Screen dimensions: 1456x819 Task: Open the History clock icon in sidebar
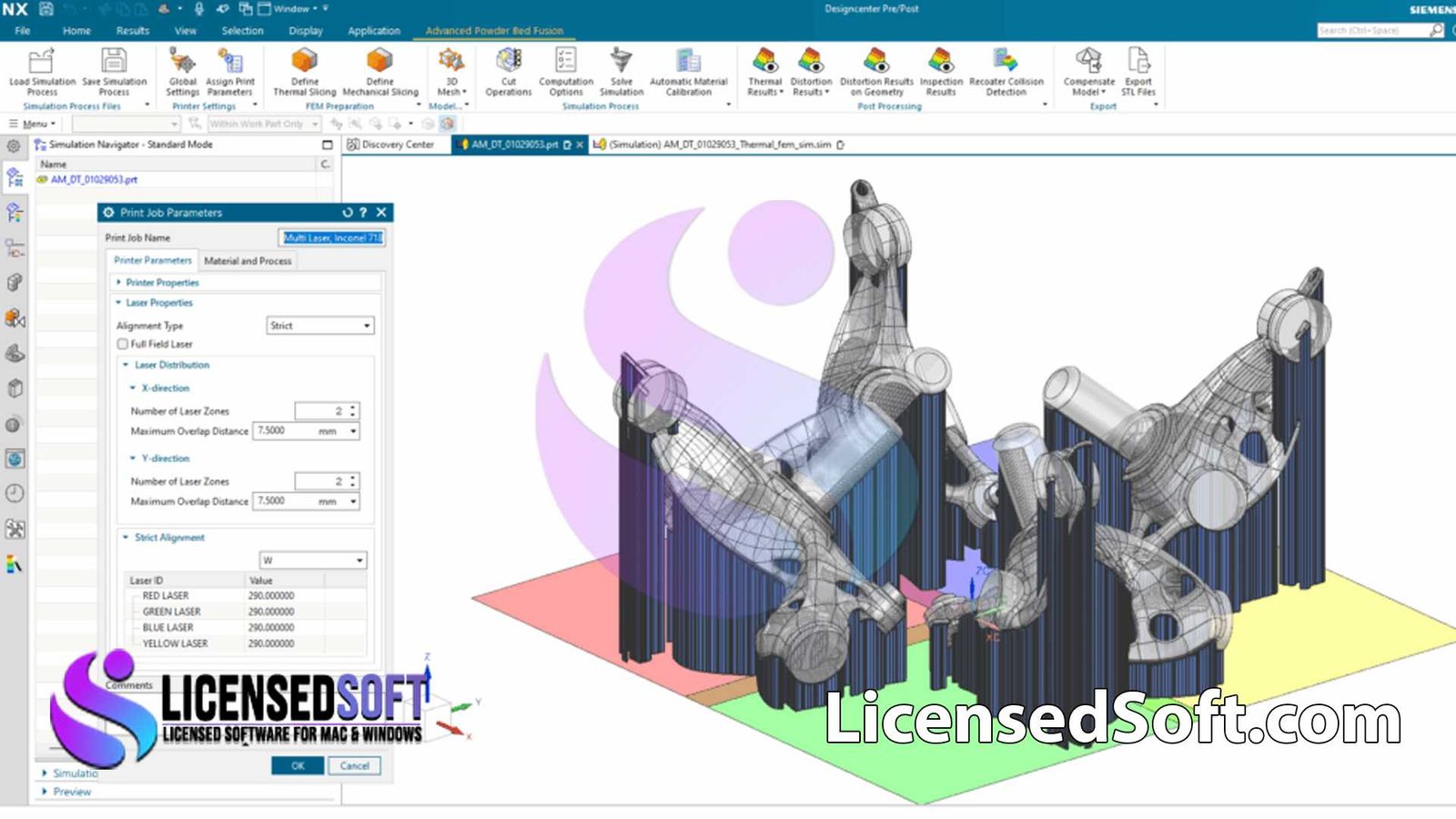tap(15, 493)
